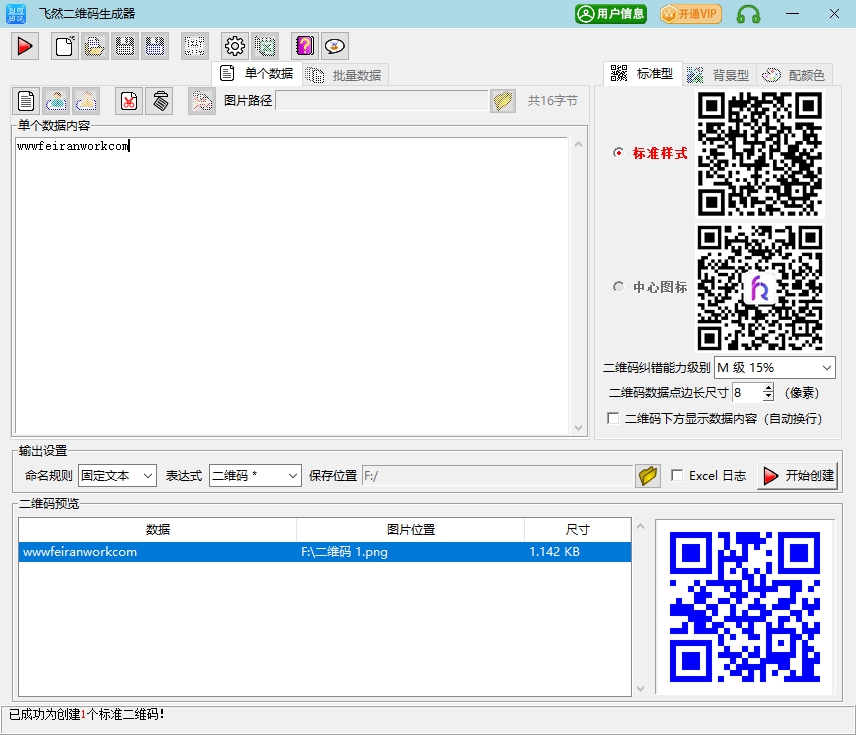Click the F:\二维码 1.png path cell

(x=344, y=552)
